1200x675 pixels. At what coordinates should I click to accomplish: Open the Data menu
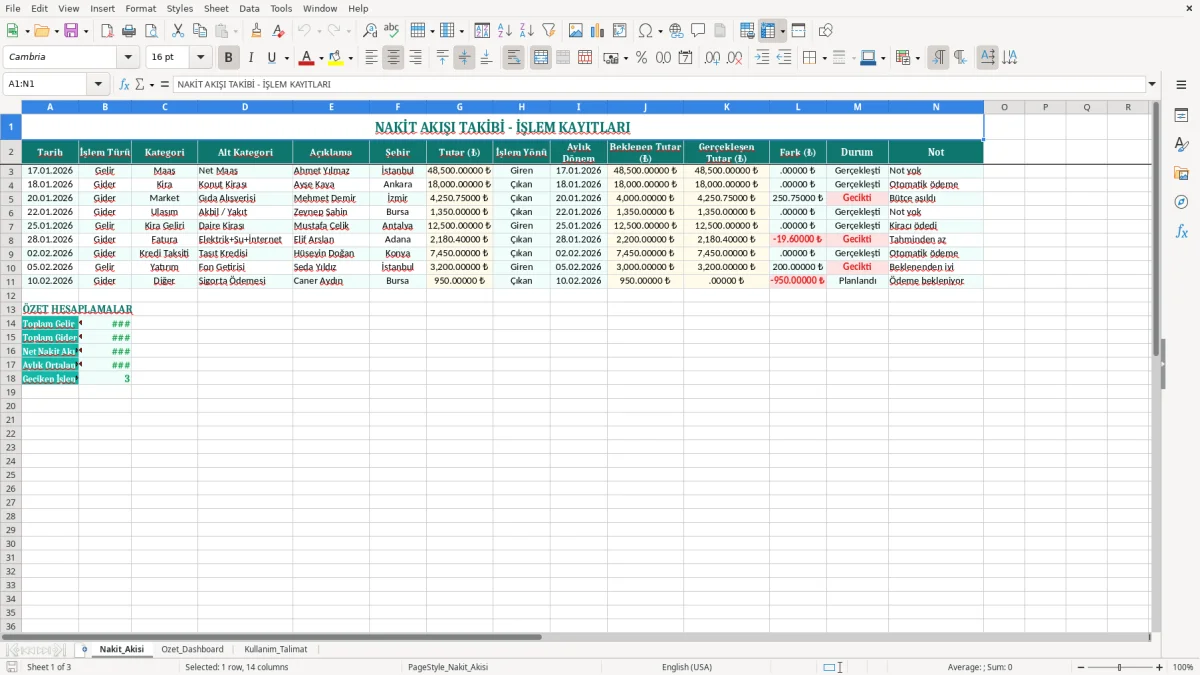pos(249,8)
